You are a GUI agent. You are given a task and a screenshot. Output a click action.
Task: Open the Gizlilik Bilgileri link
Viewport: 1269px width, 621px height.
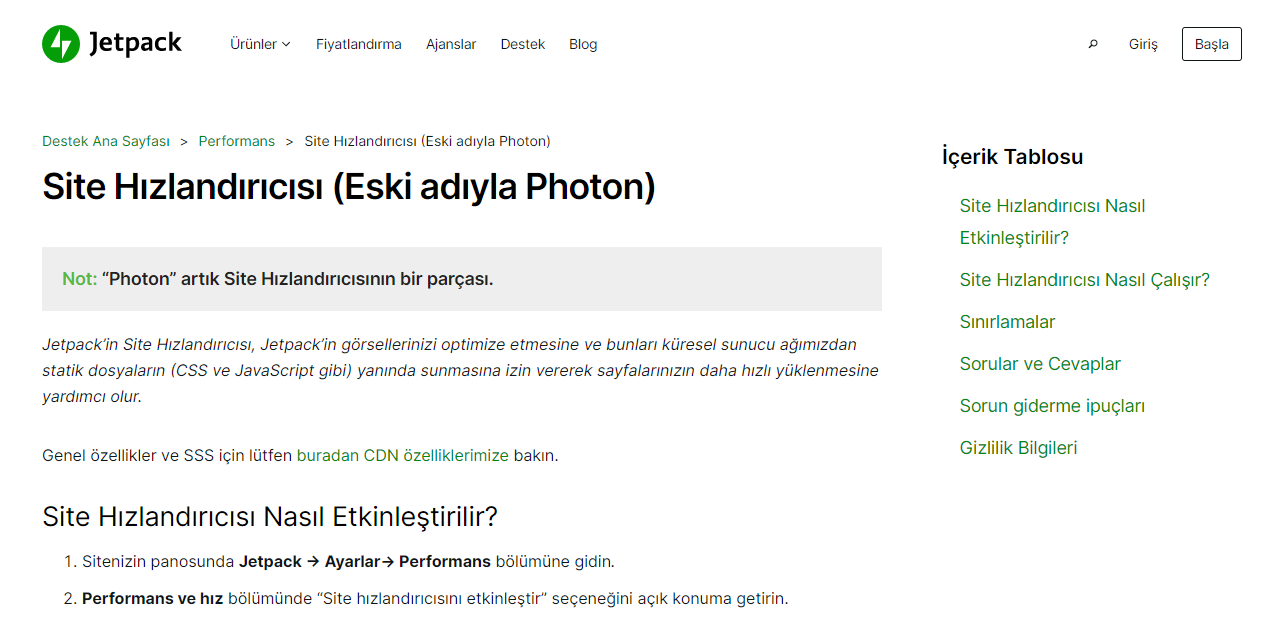1018,448
